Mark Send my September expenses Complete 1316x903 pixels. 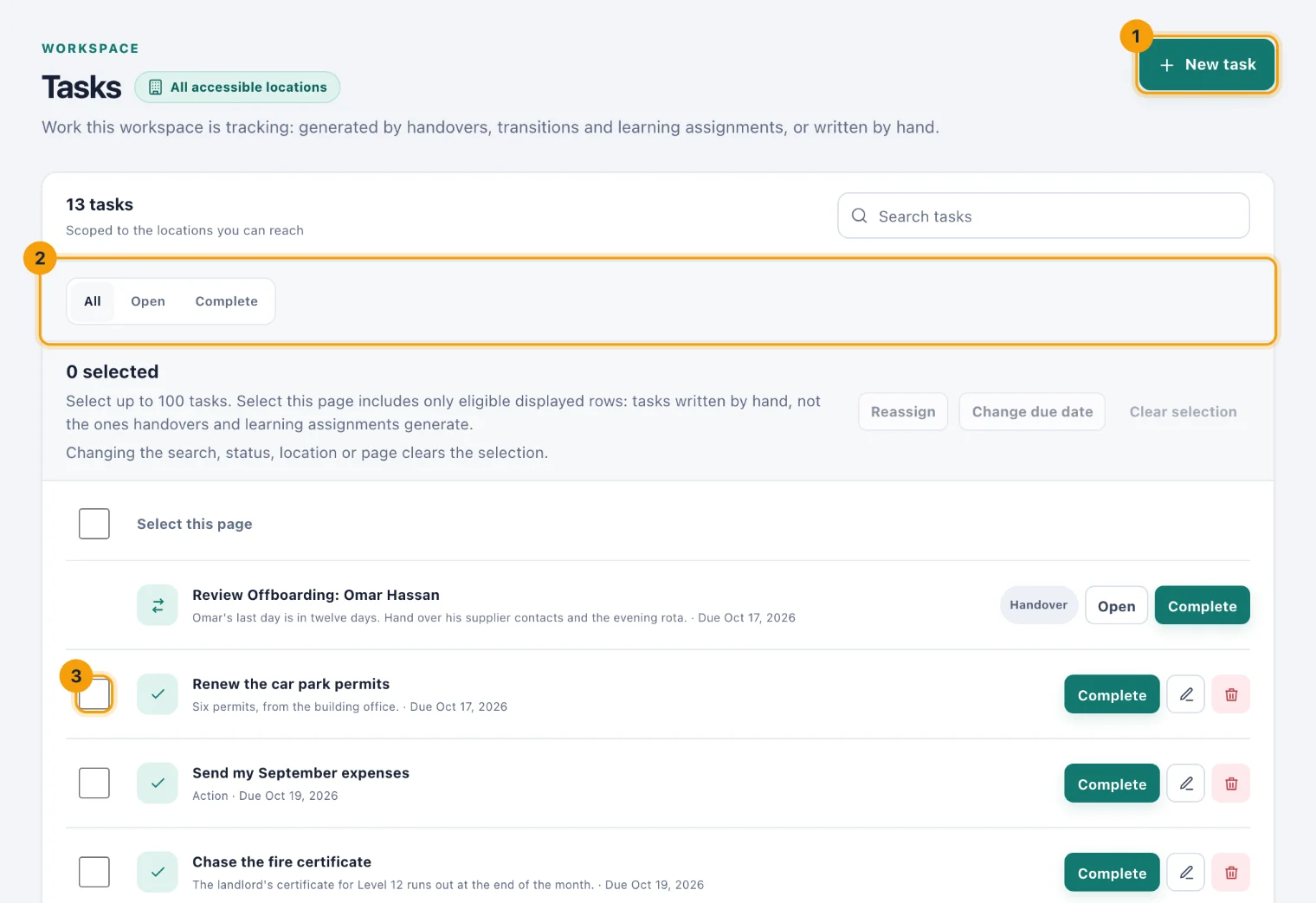click(x=1112, y=784)
